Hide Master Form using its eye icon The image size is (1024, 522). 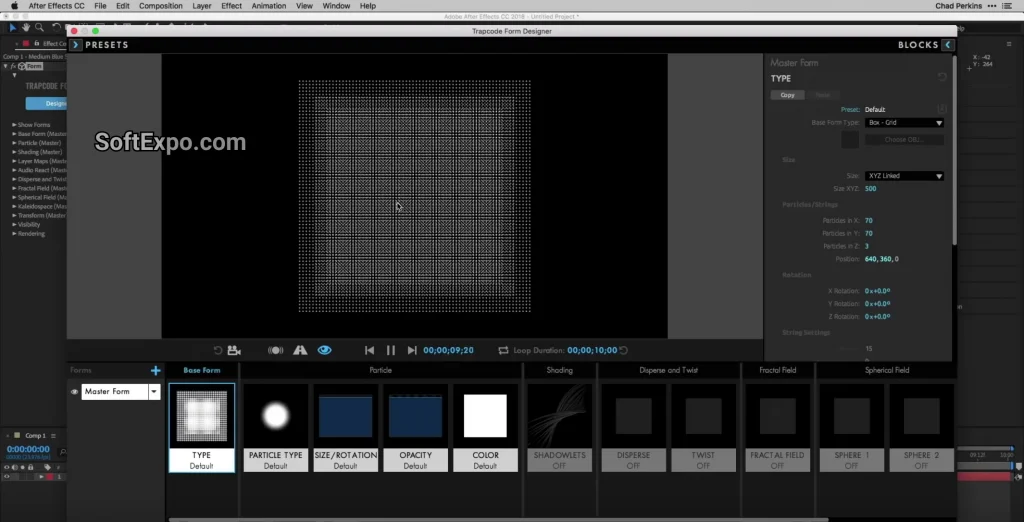[x=74, y=392]
